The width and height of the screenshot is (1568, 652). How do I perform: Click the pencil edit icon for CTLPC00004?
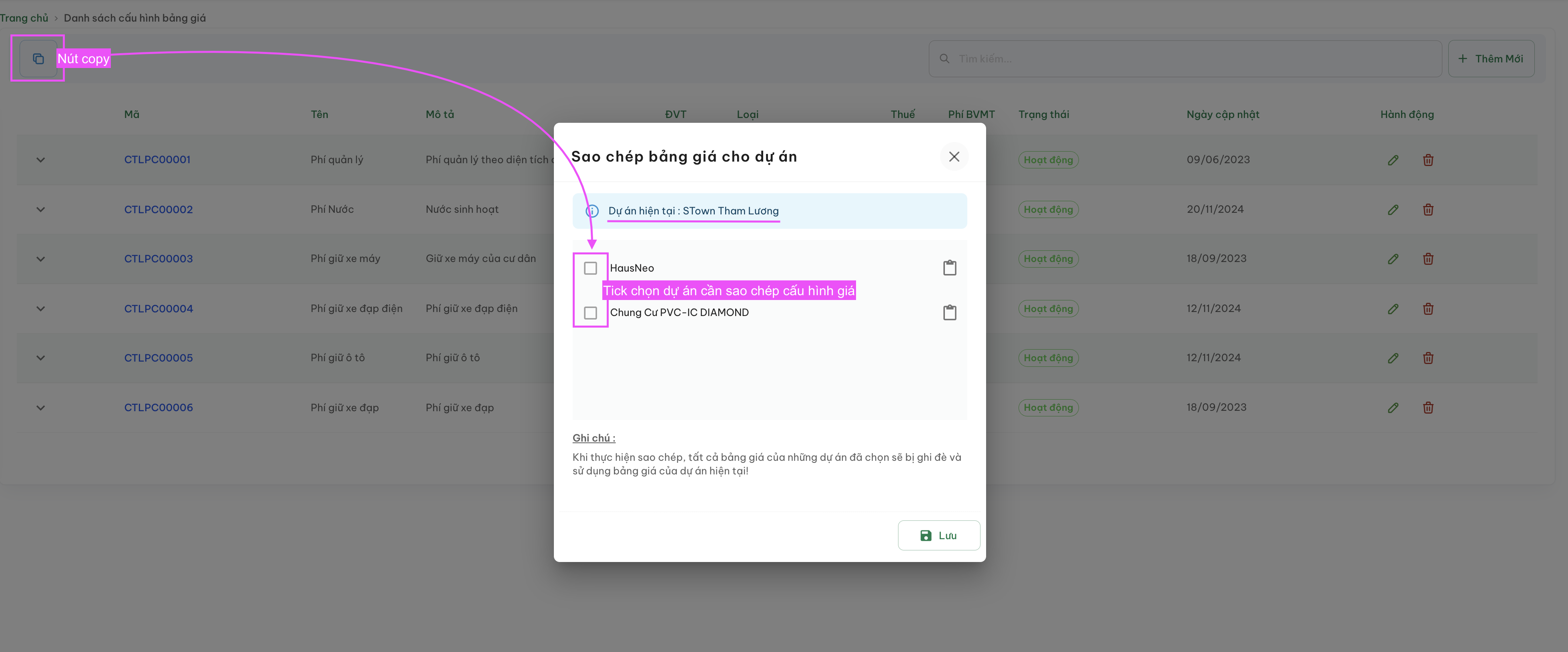pyautogui.click(x=1393, y=309)
